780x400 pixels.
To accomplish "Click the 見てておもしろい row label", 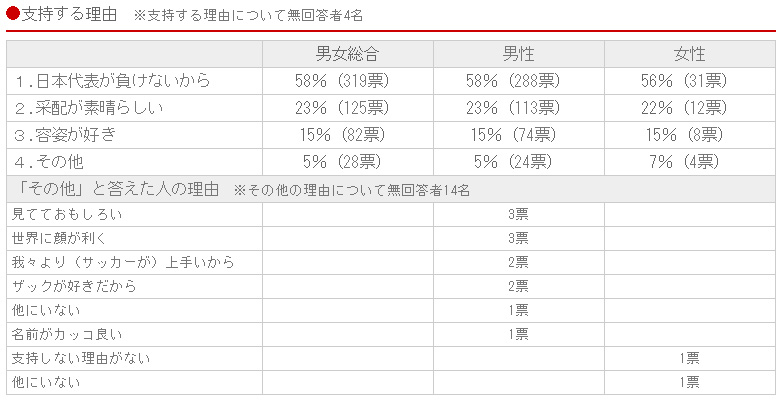I will point(67,215).
